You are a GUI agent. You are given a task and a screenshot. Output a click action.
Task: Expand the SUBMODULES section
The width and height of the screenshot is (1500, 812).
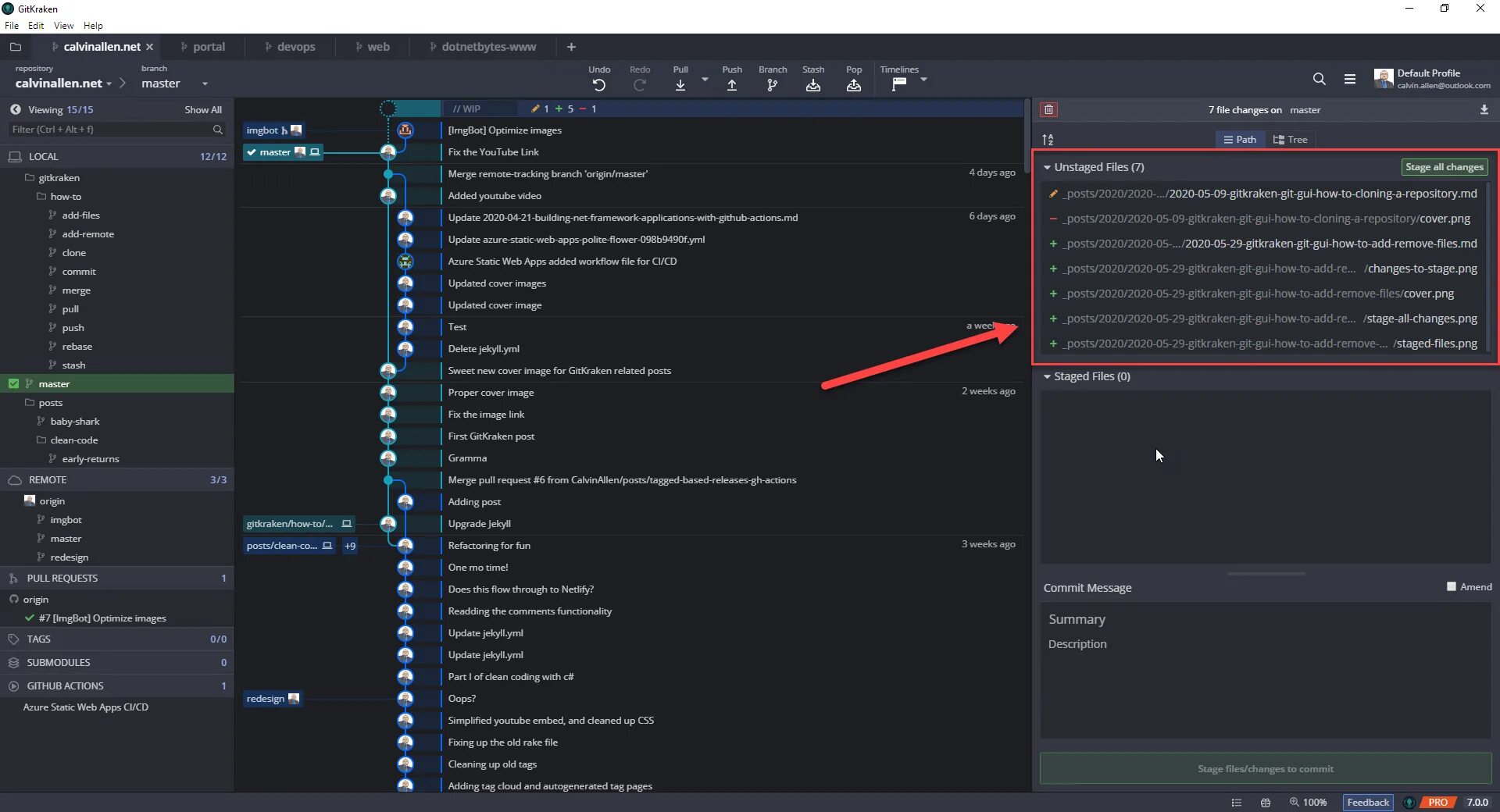[x=117, y=662]
